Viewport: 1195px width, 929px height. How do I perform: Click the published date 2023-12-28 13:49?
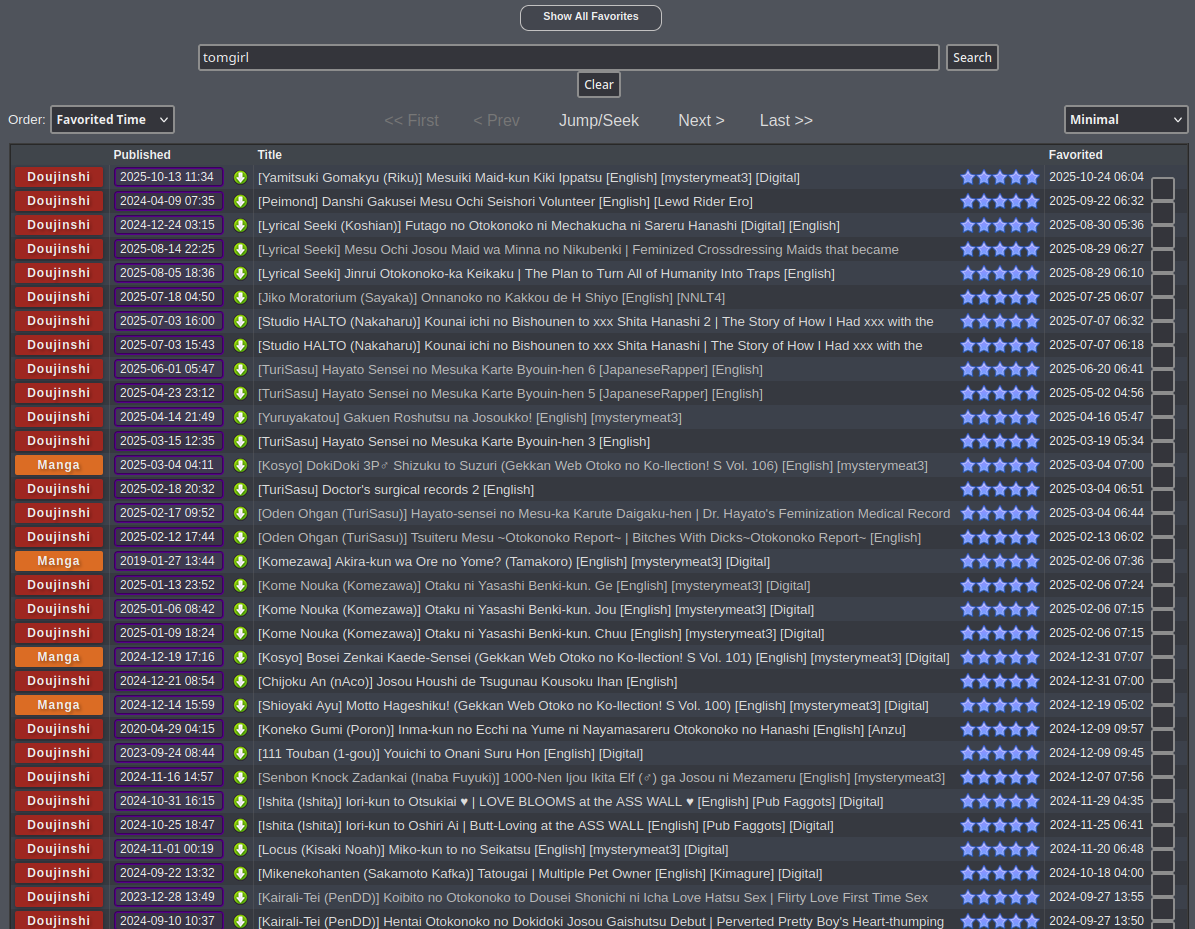tap(168, 897)
